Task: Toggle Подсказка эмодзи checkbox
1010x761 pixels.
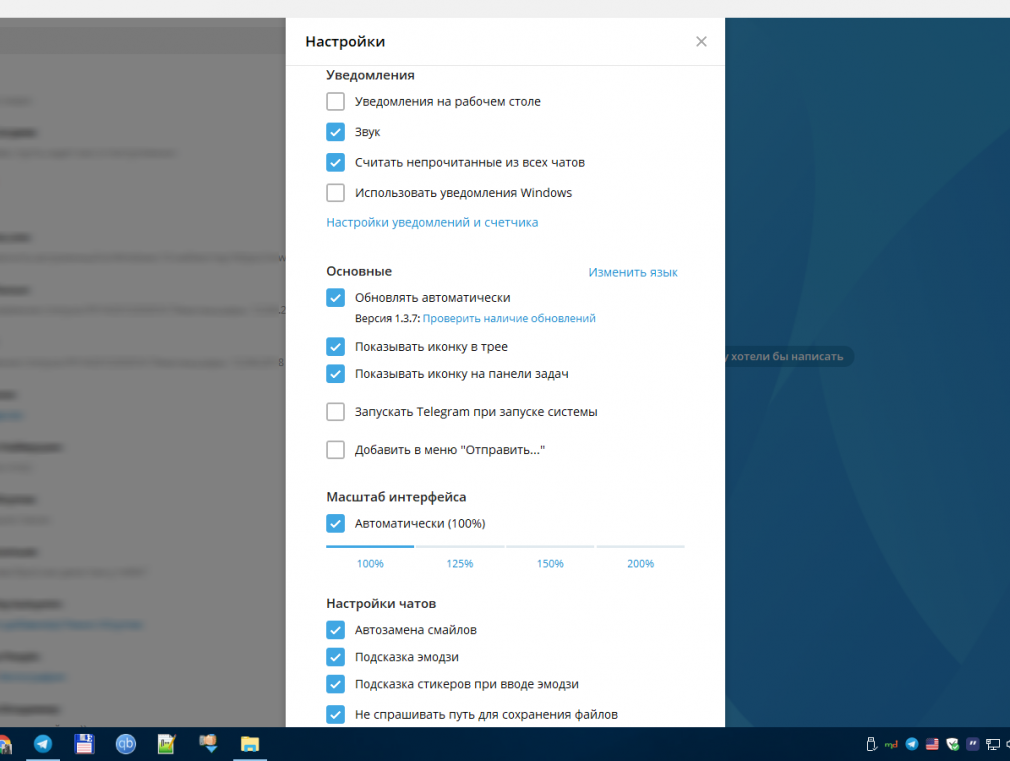Action: 336,657
